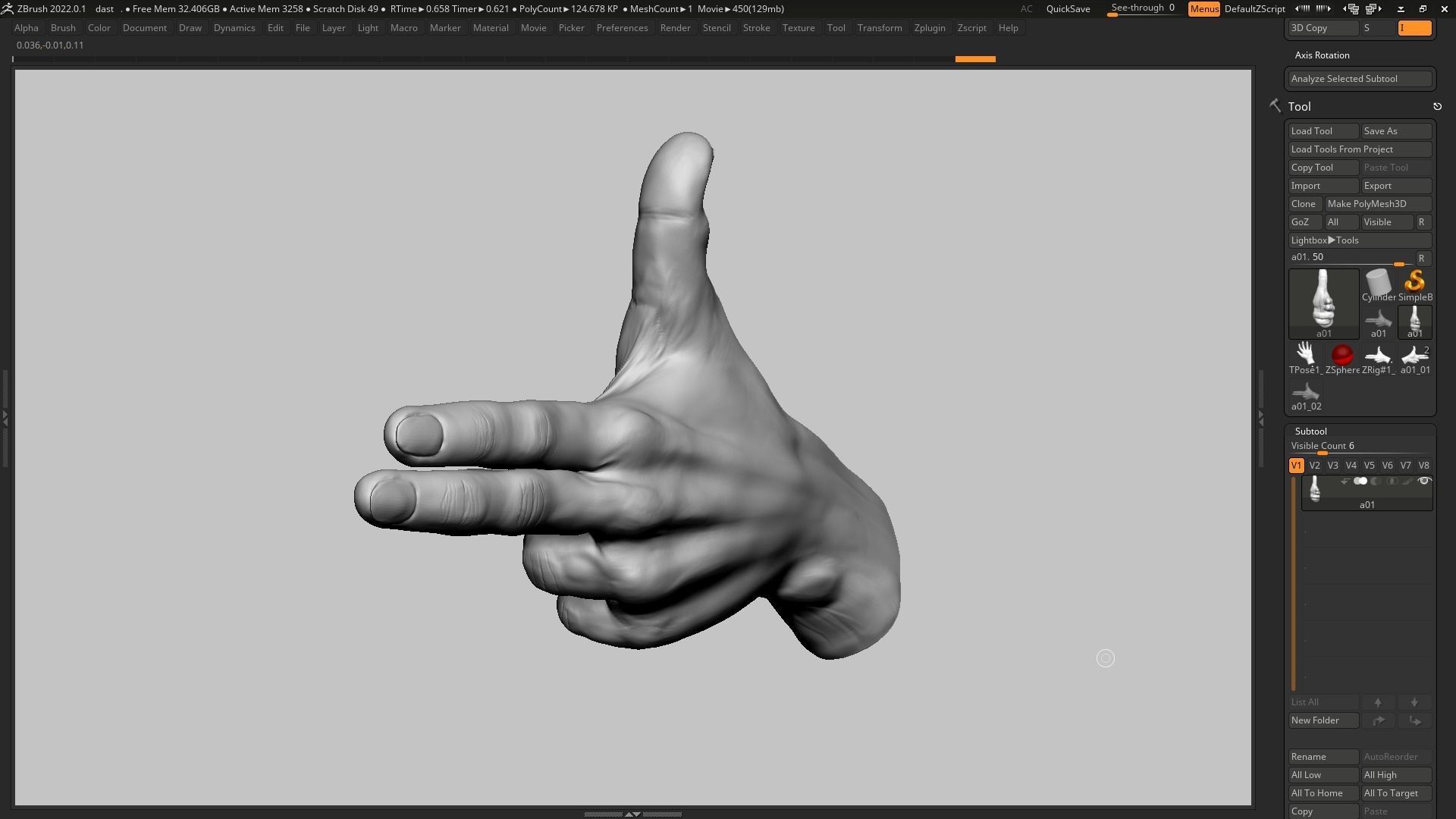
Task: Open Lightbox Tools
Action: (x=1360, y=240)
